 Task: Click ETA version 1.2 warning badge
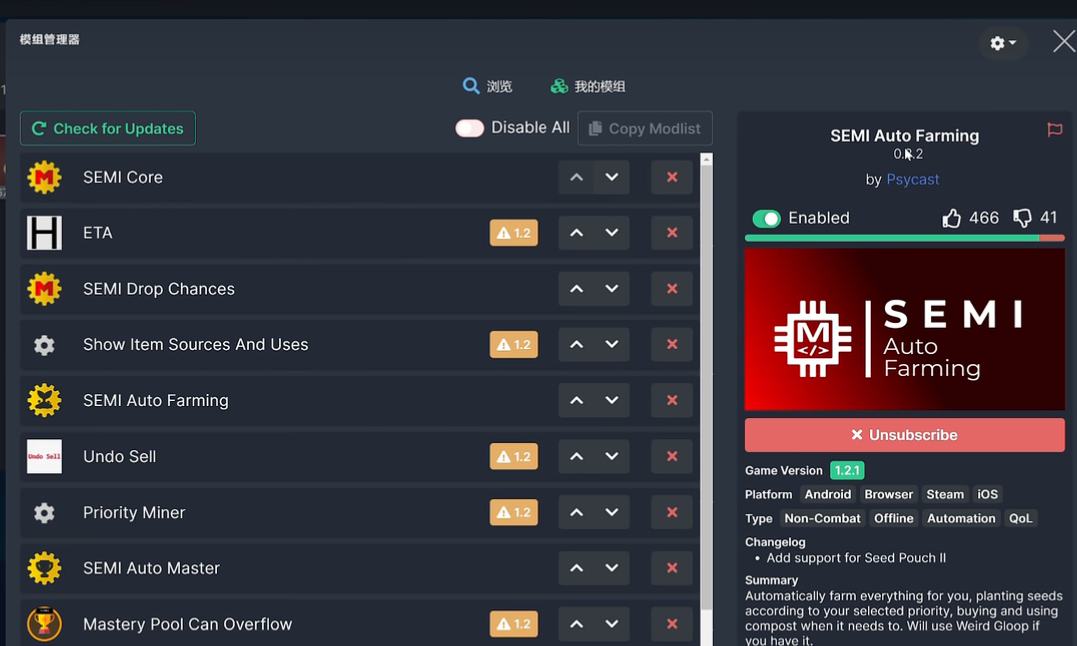pyautogui.click(x=514, y=233)
